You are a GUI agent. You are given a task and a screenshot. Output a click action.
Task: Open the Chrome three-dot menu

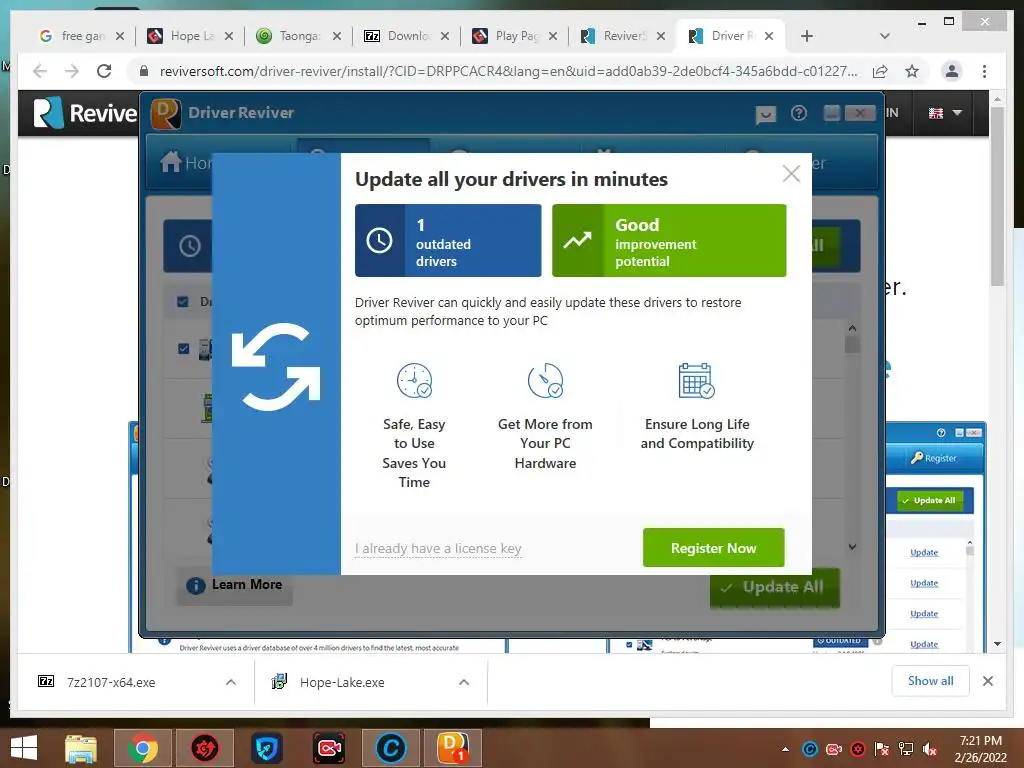click(x=984, y=71)
